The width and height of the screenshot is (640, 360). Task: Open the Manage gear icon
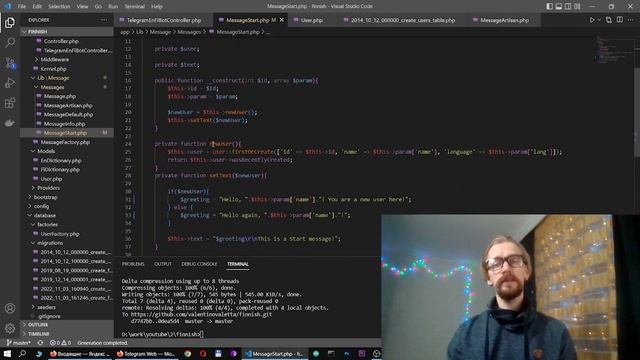10,328
